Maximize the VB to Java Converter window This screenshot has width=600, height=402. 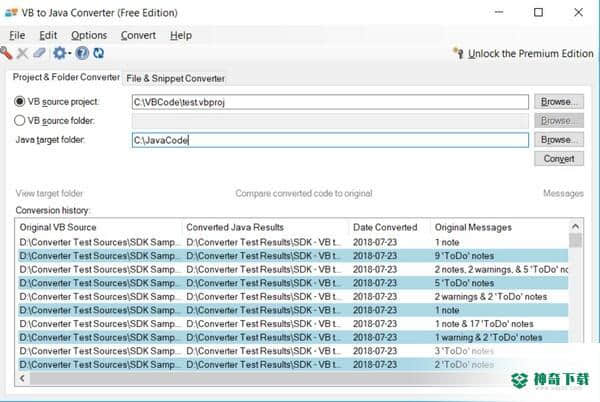pos(538,12)
